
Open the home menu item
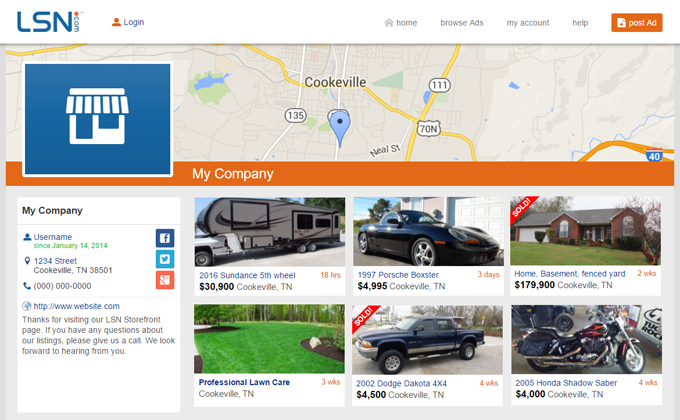tap(401, 23)
